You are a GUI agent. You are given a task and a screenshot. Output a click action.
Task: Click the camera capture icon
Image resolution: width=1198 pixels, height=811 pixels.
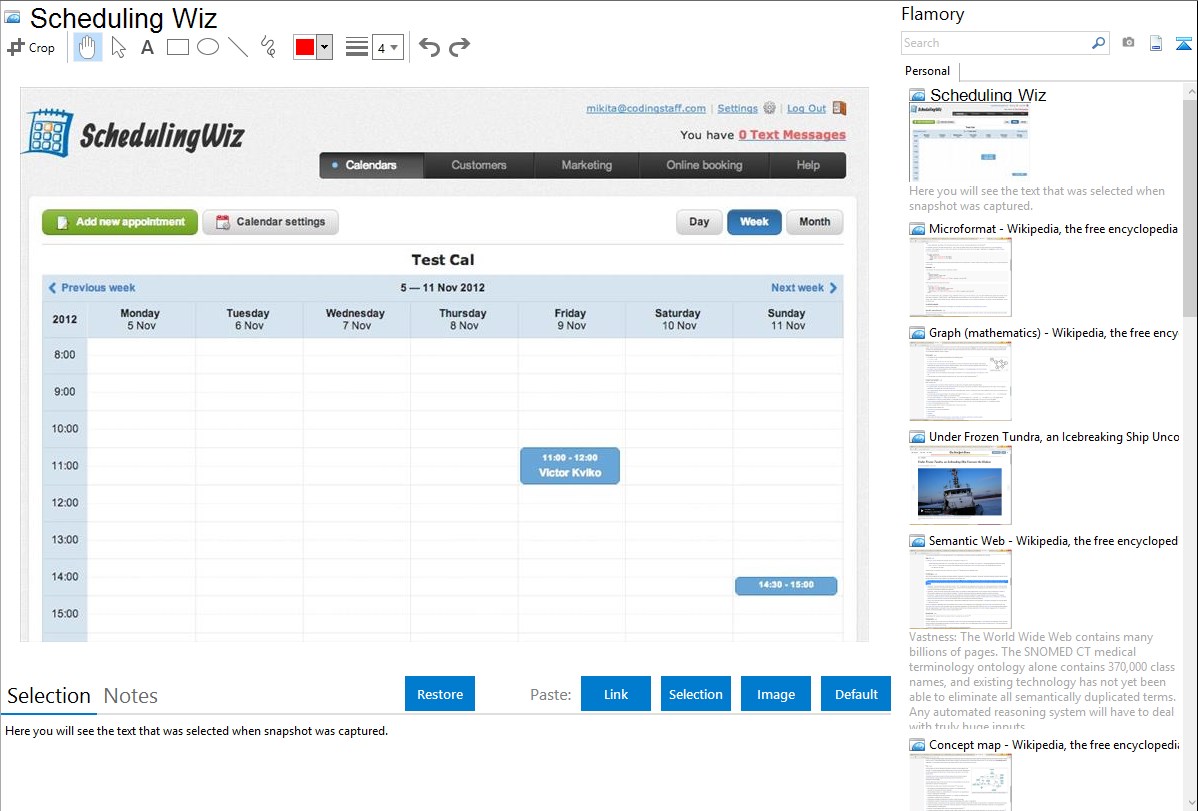coord(1128,43)
